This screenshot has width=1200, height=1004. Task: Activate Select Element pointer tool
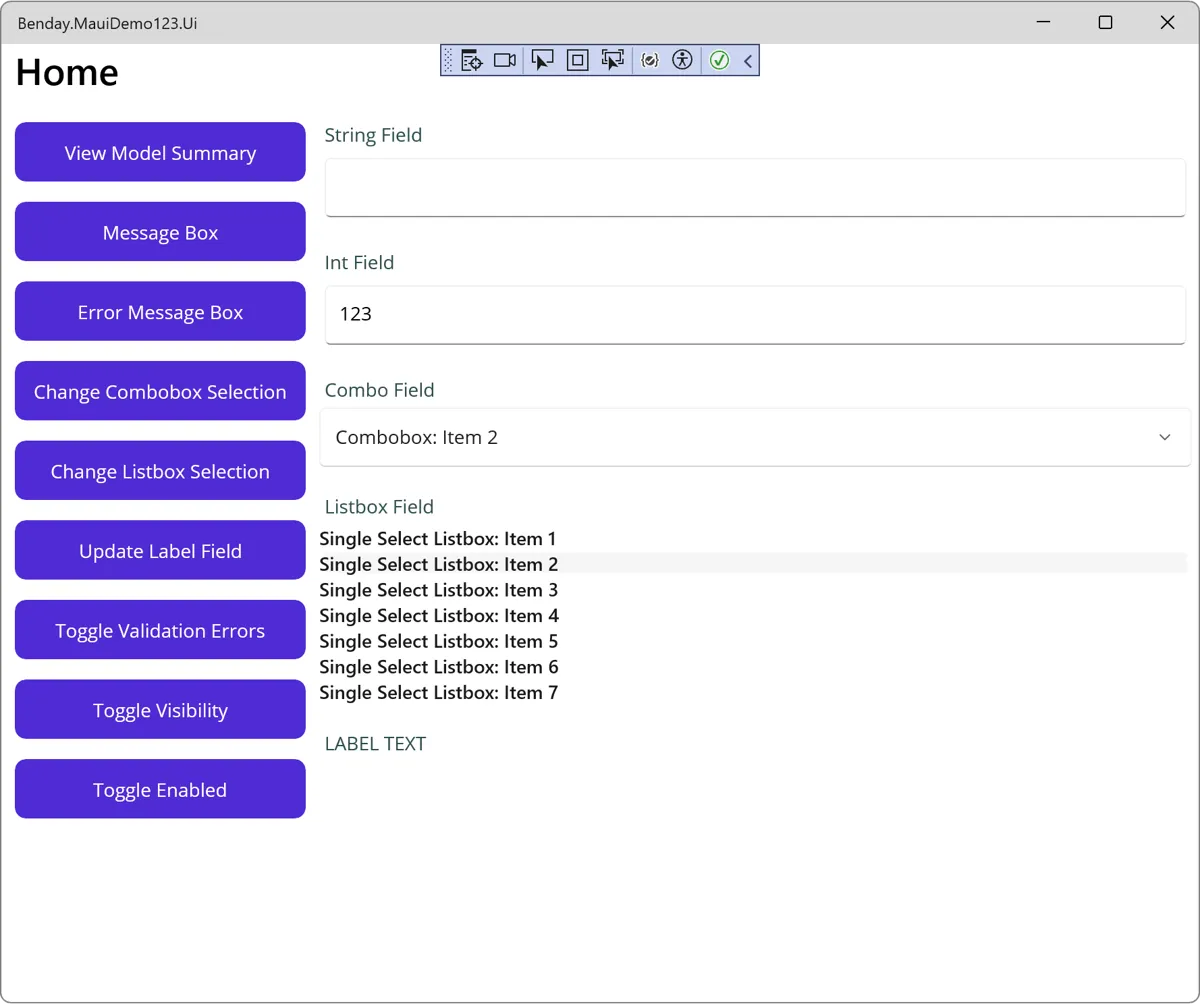point(542,61)
